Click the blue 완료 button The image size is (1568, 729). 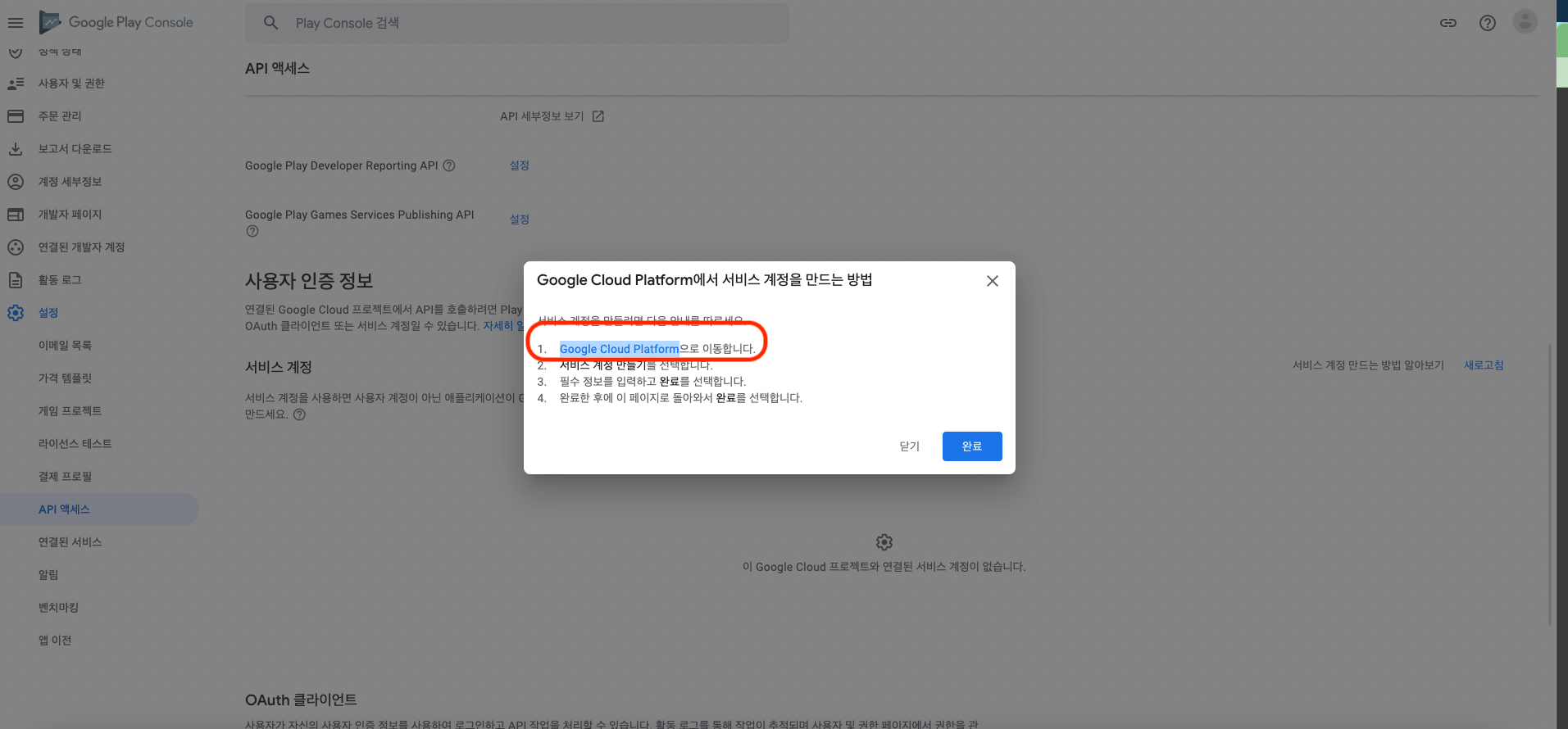pyautogui.click(x=972, y=446)
